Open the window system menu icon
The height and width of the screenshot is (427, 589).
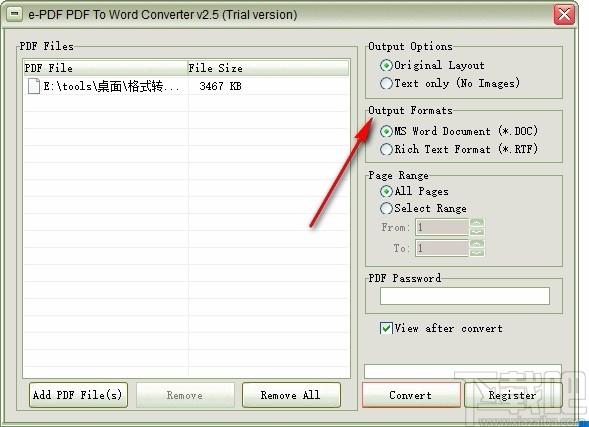tap(14, 14)
